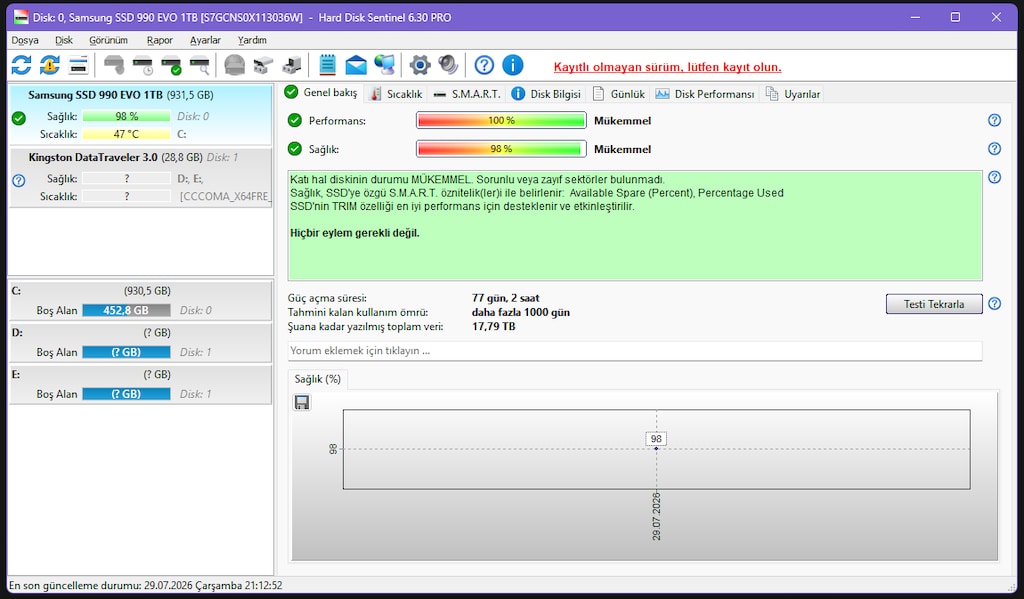The width and height of the screenshot is (1024, 599).
Task: Click the unregistered version red link
Action: pyautogui.click(x=667, y=67)
